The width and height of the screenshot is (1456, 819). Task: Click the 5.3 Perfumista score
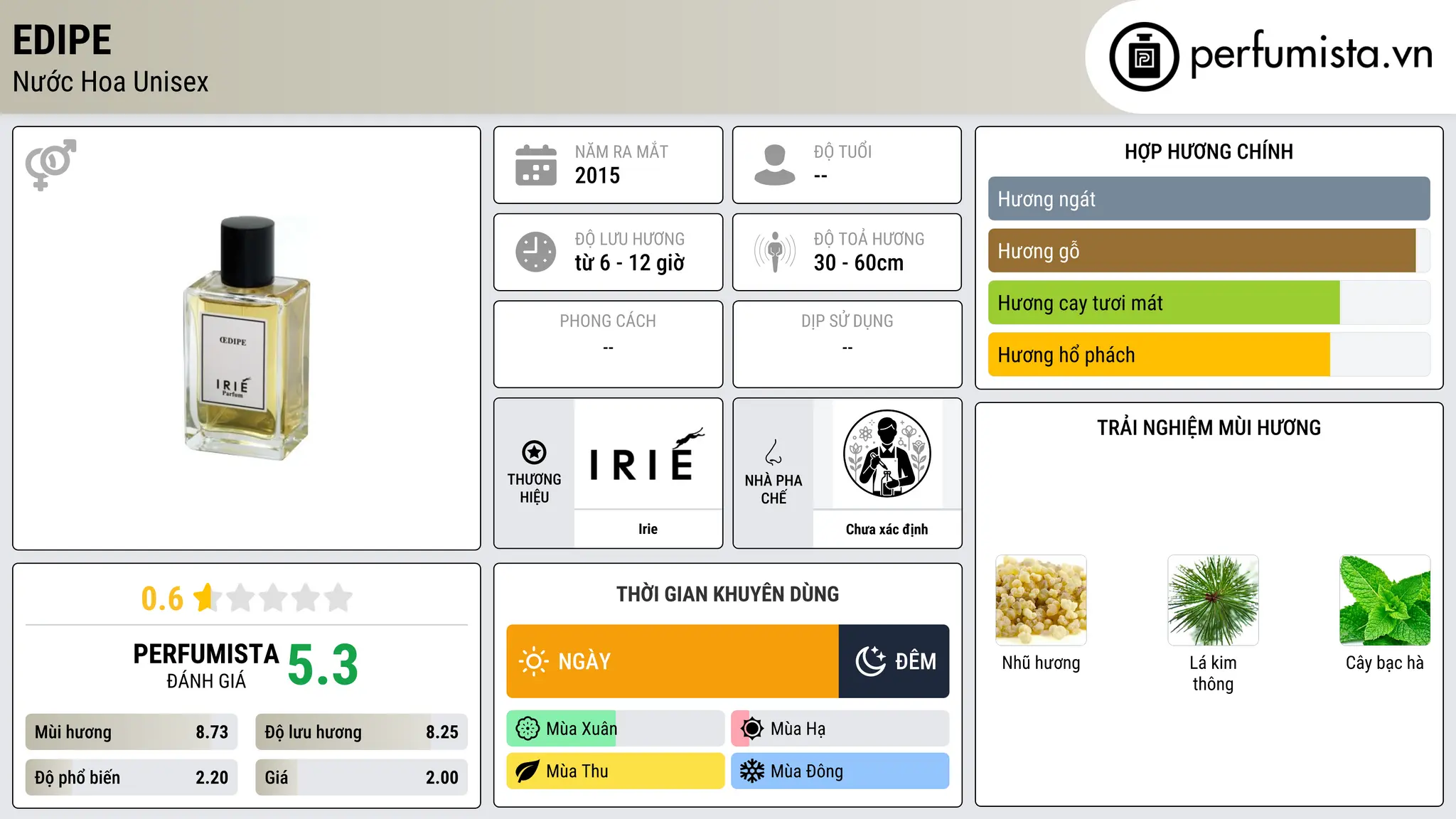(x=323, y=665)
